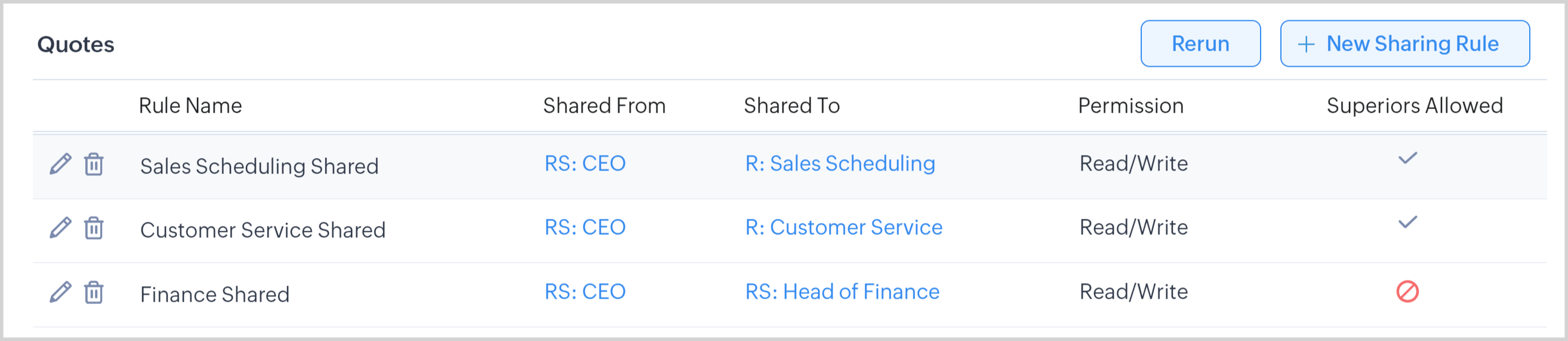Select the Finance Shared rule name

coord(215,295)
